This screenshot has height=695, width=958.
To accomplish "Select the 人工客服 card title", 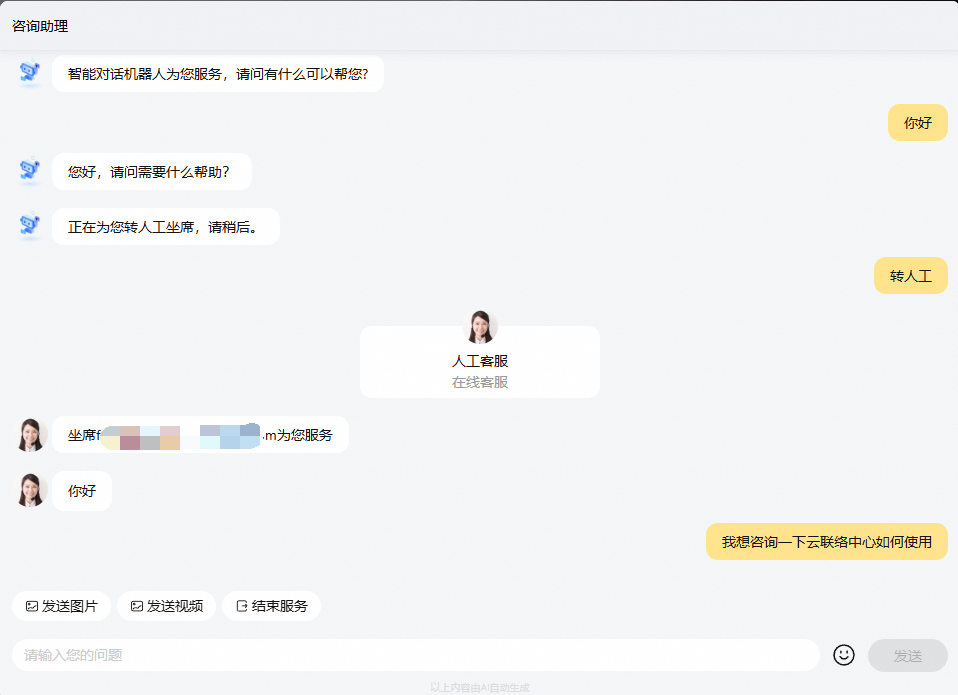I will [x=480, y=361].
